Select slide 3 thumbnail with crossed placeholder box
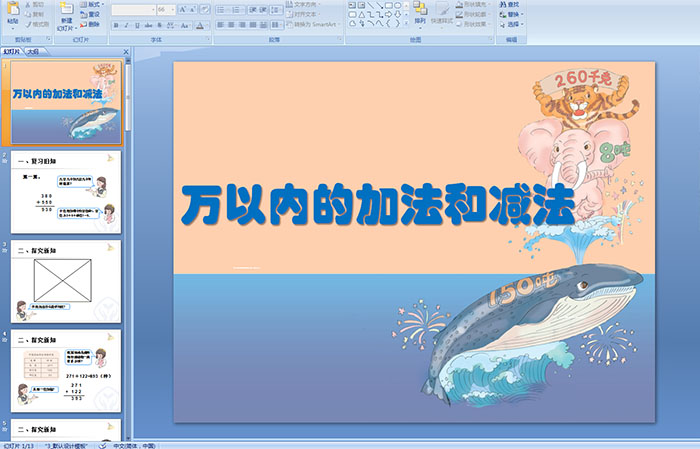This screenshot has height=449, width=700. click(66, 281)
